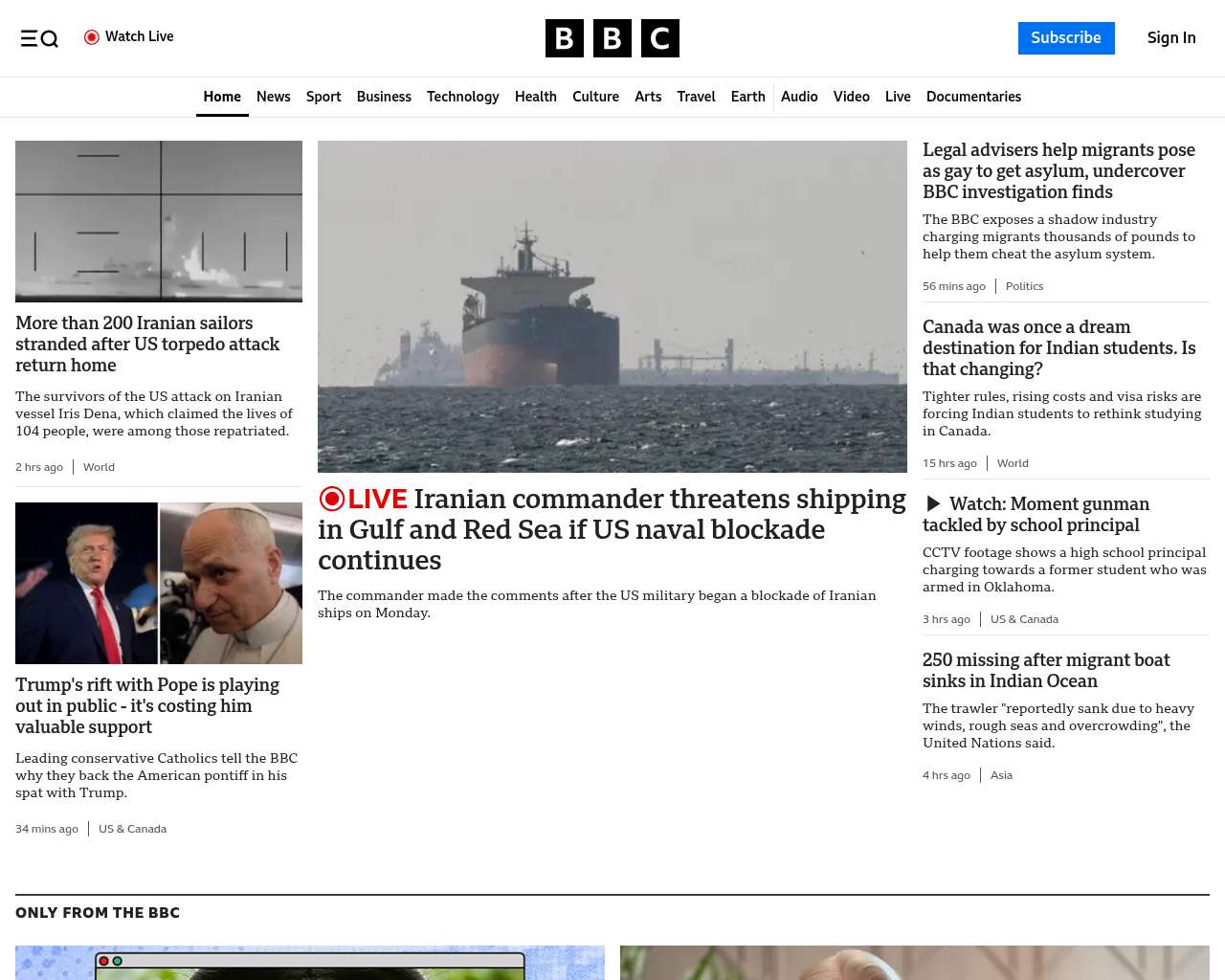The image size is (1225, 980).
Task: Open the Iranian sailors torpedo attack thumbnail
Action: [x=159, y=221]
